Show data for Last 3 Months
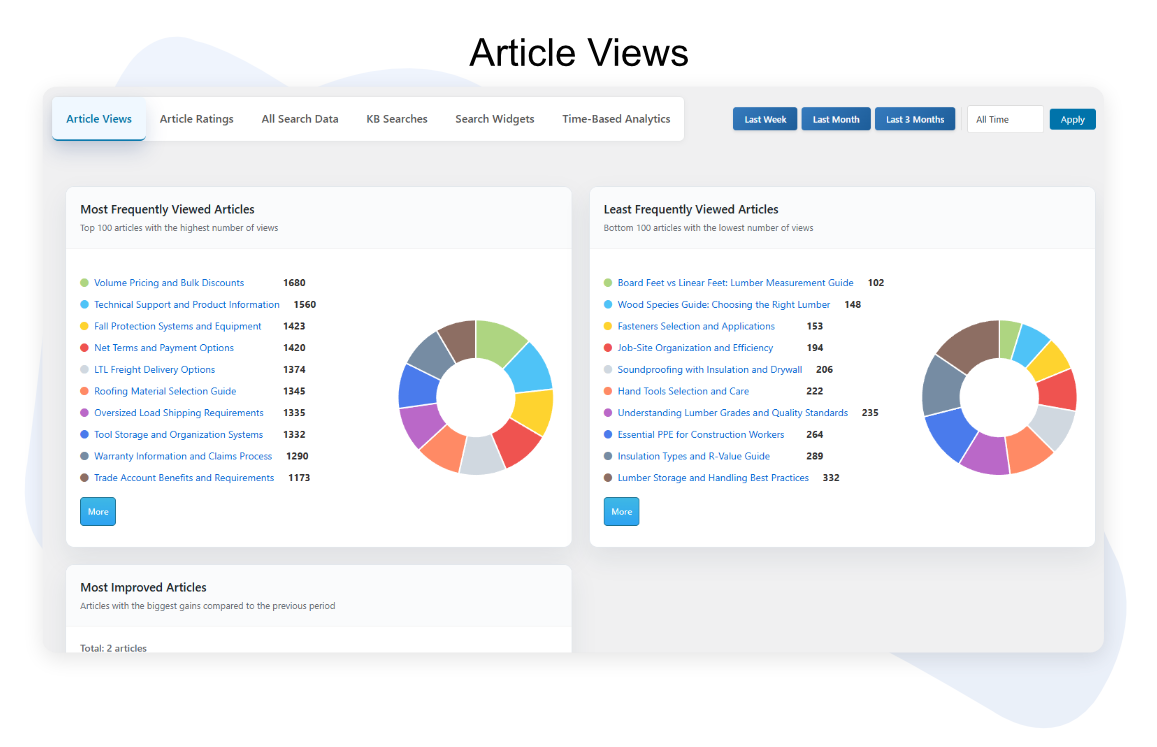Screen dimensions: 1157x747 pyautogui.click(x=915, y=120)
